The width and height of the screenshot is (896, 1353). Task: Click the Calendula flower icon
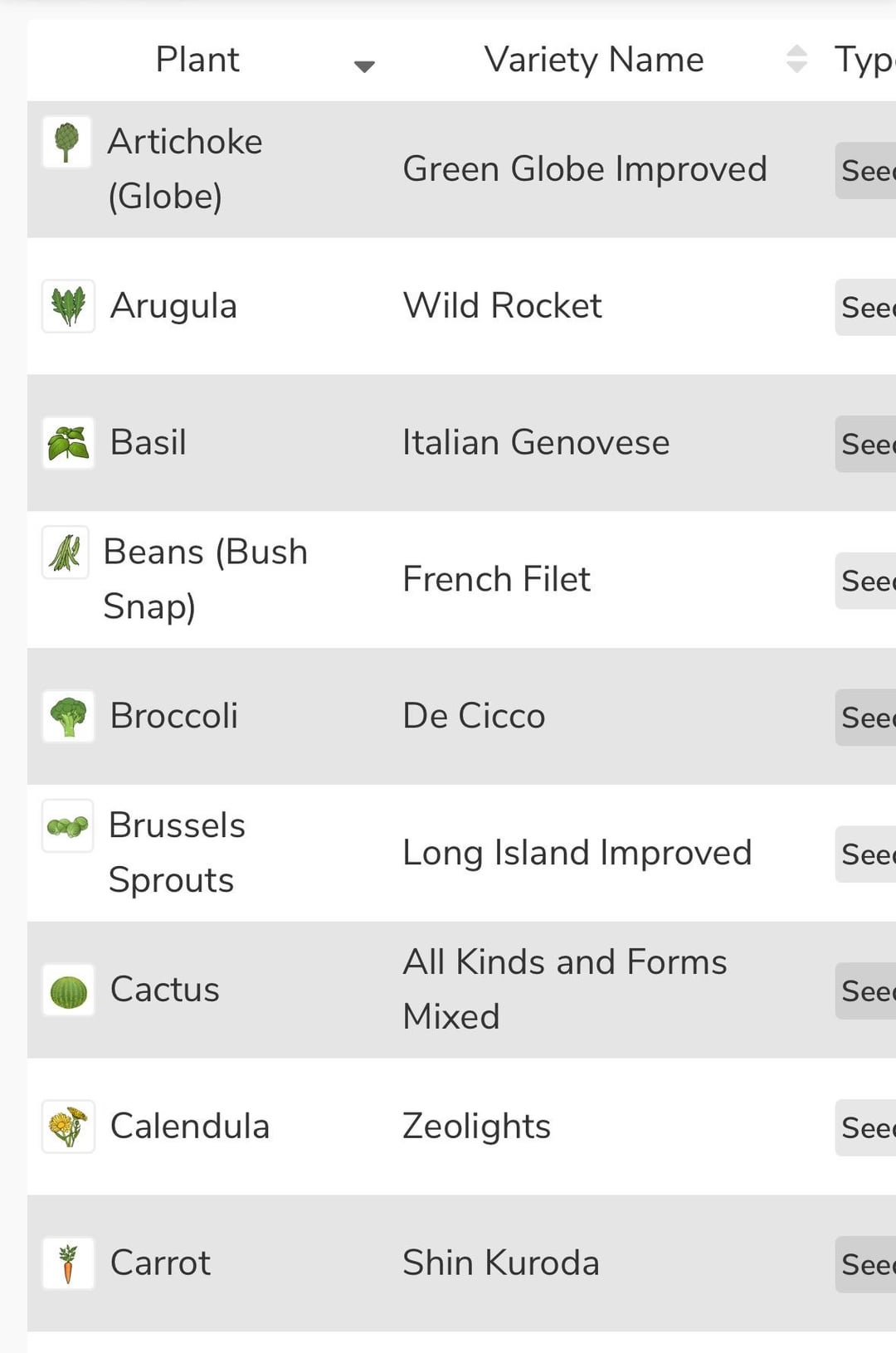point(69,1127)
